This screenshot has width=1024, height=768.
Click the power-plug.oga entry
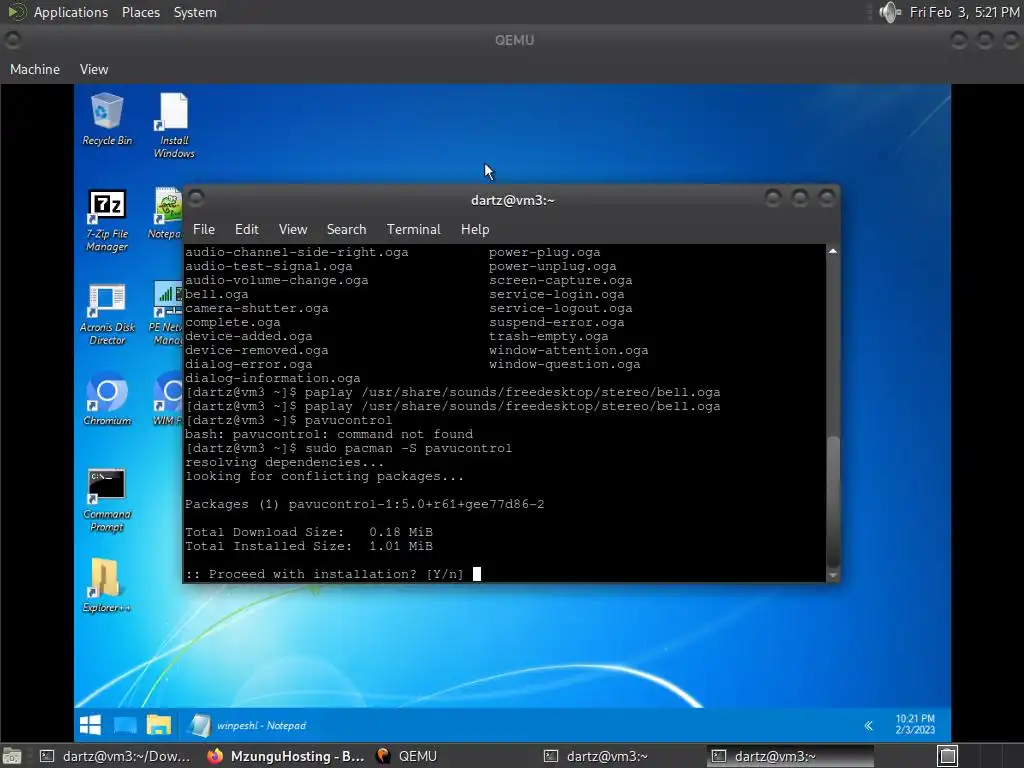[x=545, y=252]
